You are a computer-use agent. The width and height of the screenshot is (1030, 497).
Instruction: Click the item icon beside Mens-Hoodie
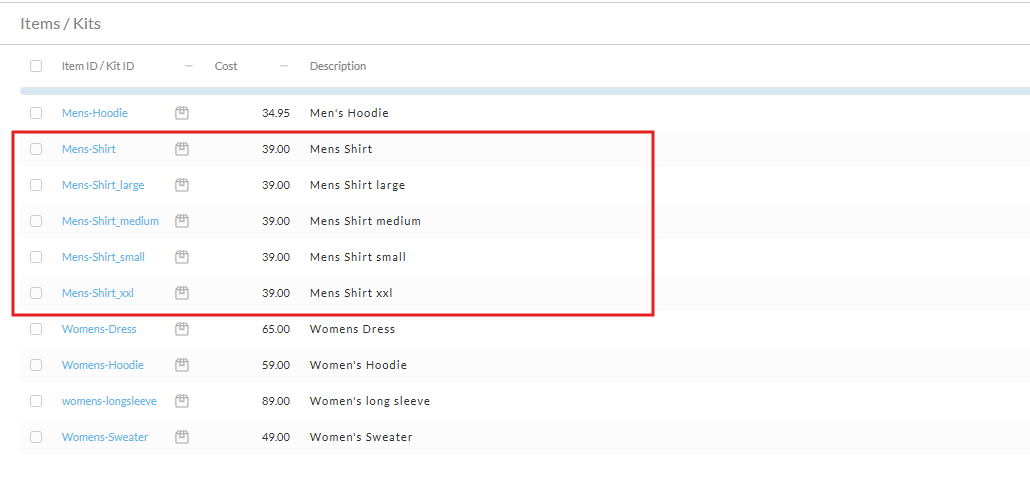(x=182, y=113)
